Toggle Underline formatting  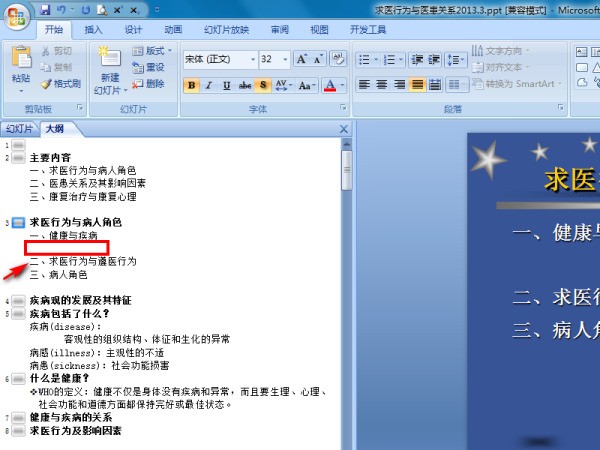(x=227, y=85)
